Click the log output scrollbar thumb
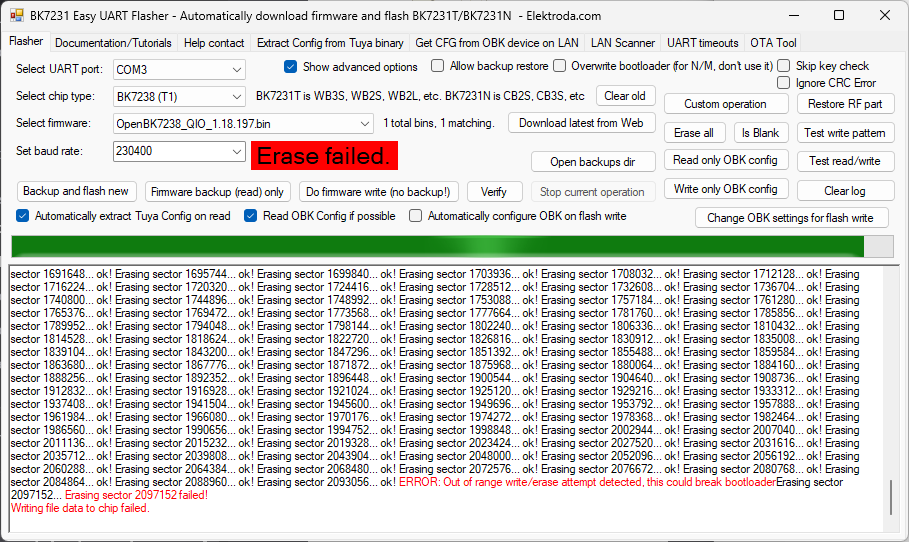909x542 pixels. 890,497
